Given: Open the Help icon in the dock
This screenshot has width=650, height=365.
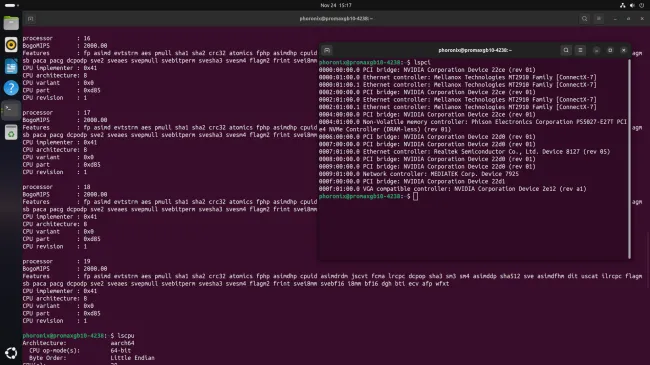Looking at the screenshot, I should pyautogui.click(x=11, y=88).
